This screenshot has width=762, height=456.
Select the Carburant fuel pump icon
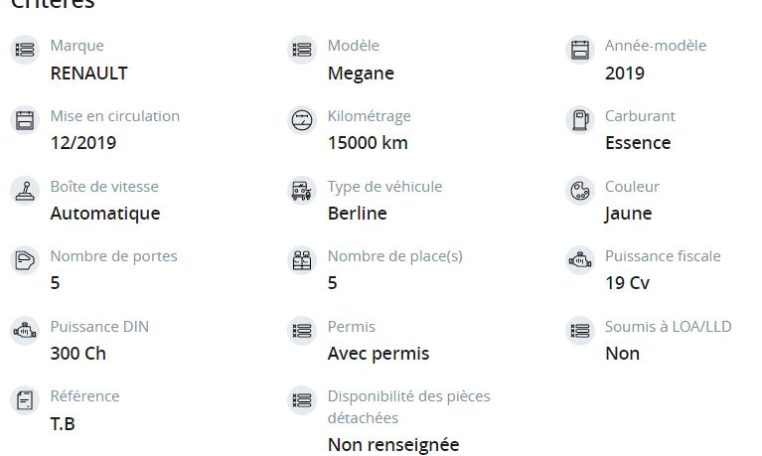[580, 120]
